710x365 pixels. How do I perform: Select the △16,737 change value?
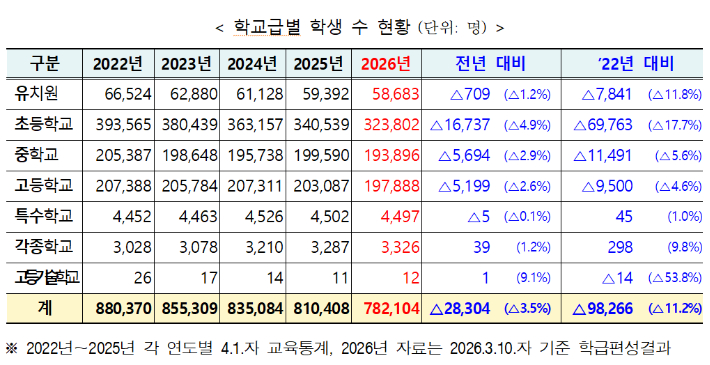(460, 125)
